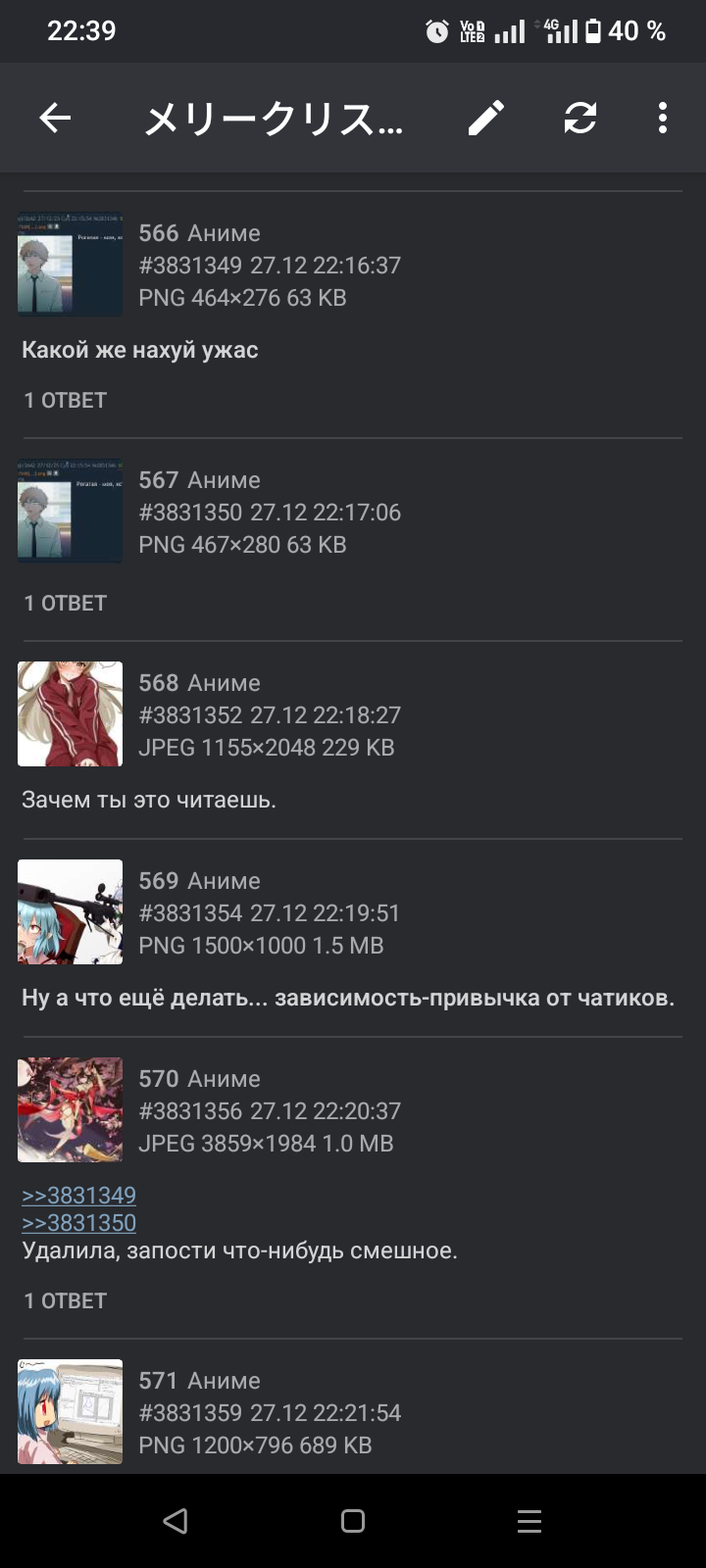
Task: Open thumbnail image of post 570
Action: [71, 1109]
